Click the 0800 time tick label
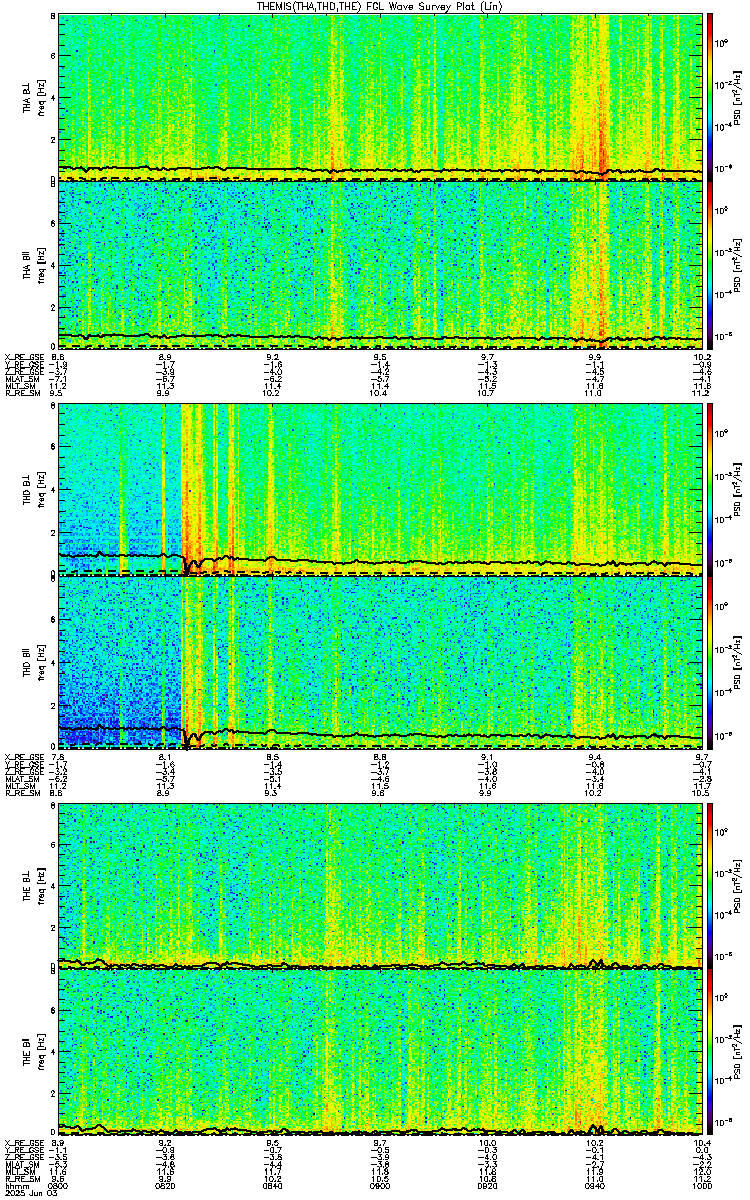 [59, 1185]
